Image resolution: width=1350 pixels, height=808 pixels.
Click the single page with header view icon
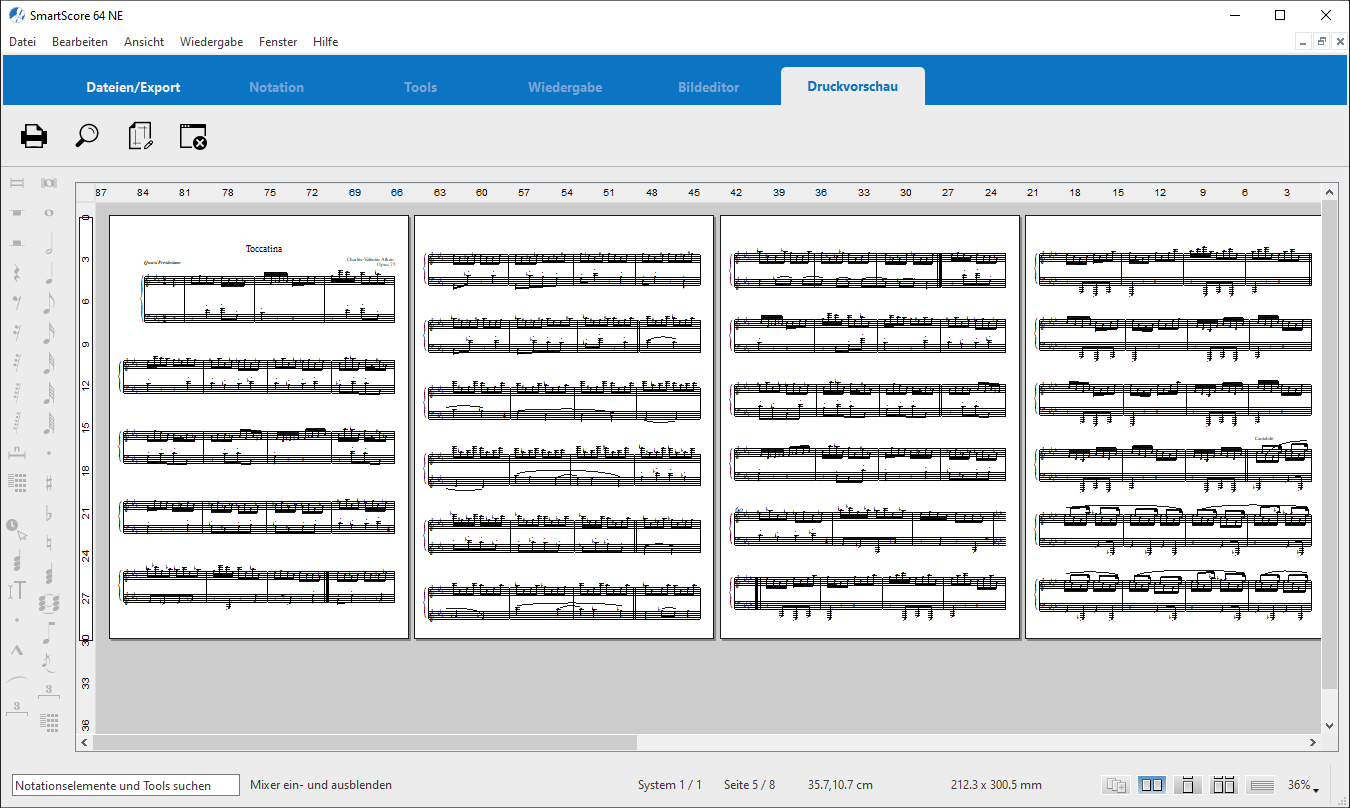click(x=1187, y=785)
